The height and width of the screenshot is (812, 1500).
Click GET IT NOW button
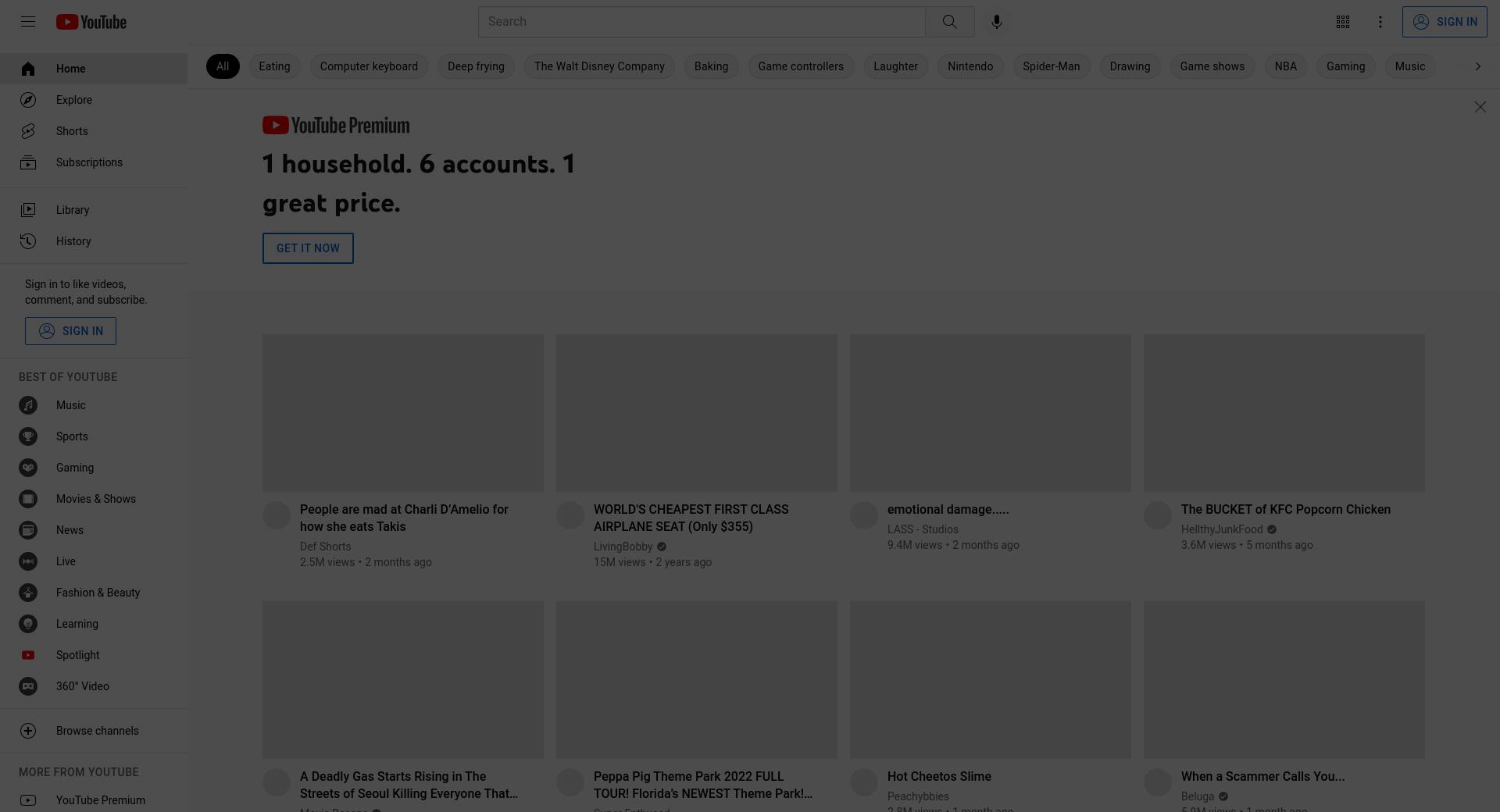click(308, 248)
